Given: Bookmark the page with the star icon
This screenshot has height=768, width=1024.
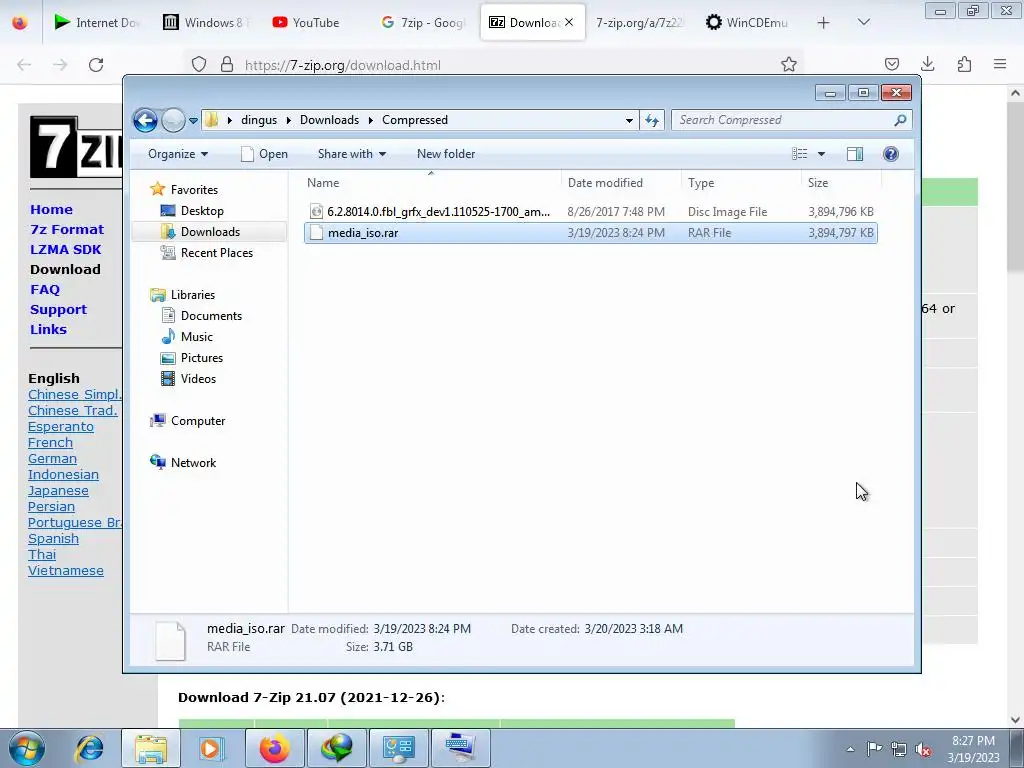Looking at the screenshot, I should tap(789, 65).
